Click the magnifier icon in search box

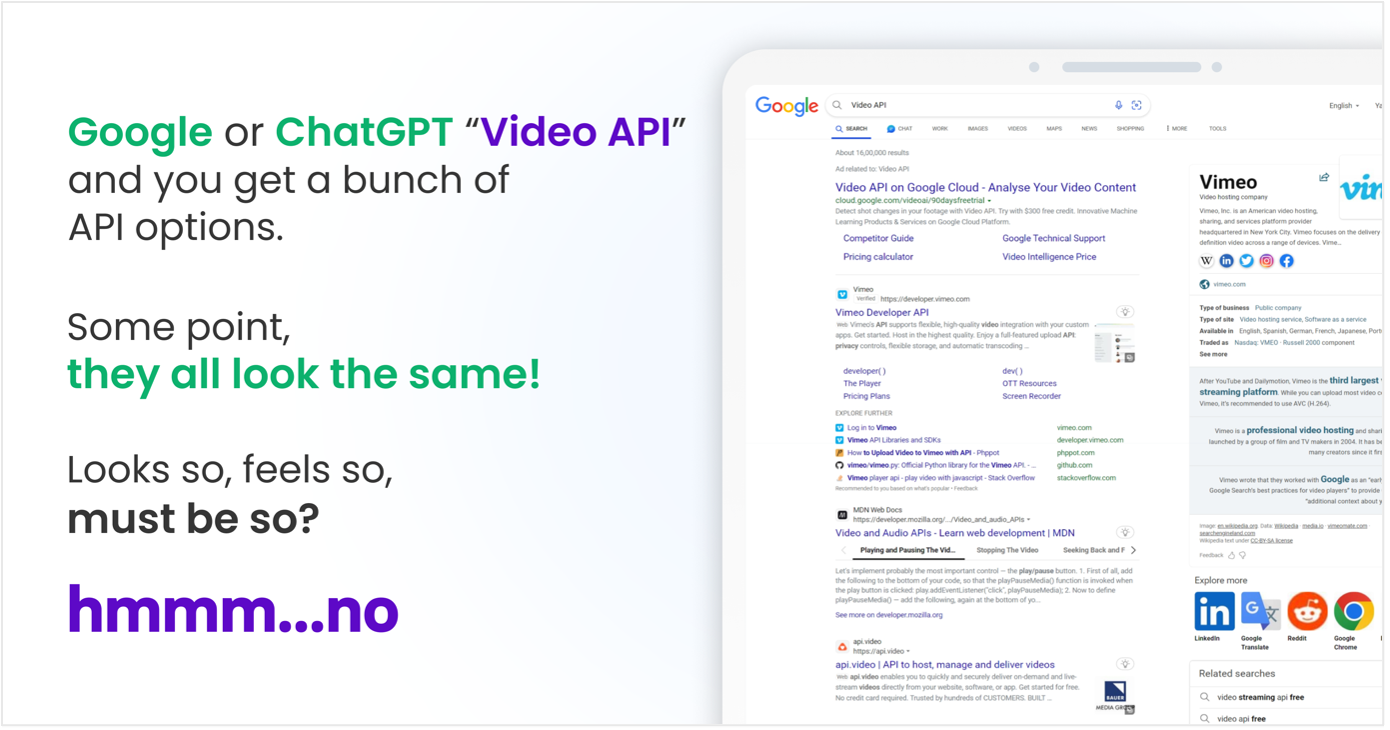(x=838, y=105)
